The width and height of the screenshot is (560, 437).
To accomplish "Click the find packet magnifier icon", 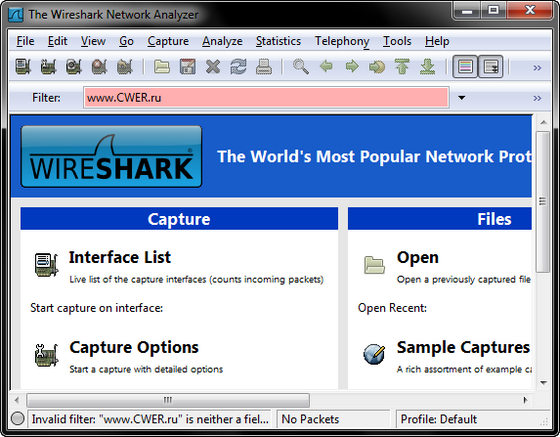I will [301, 67].
